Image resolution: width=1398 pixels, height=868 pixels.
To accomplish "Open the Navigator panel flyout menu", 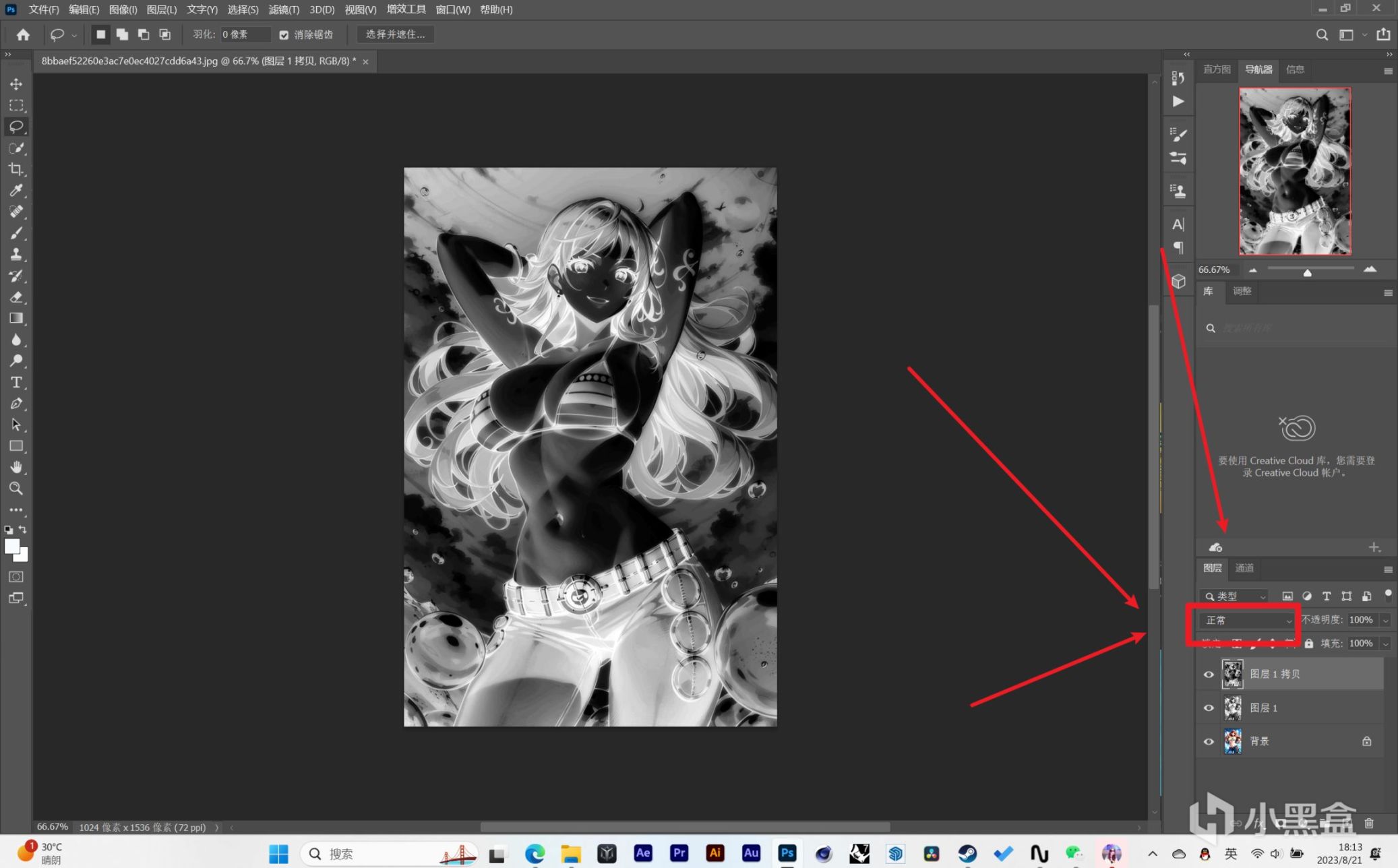I will (1388, 71).
